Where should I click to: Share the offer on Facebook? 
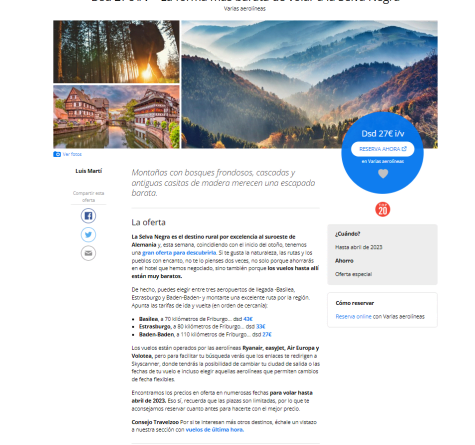pos(88,216)
